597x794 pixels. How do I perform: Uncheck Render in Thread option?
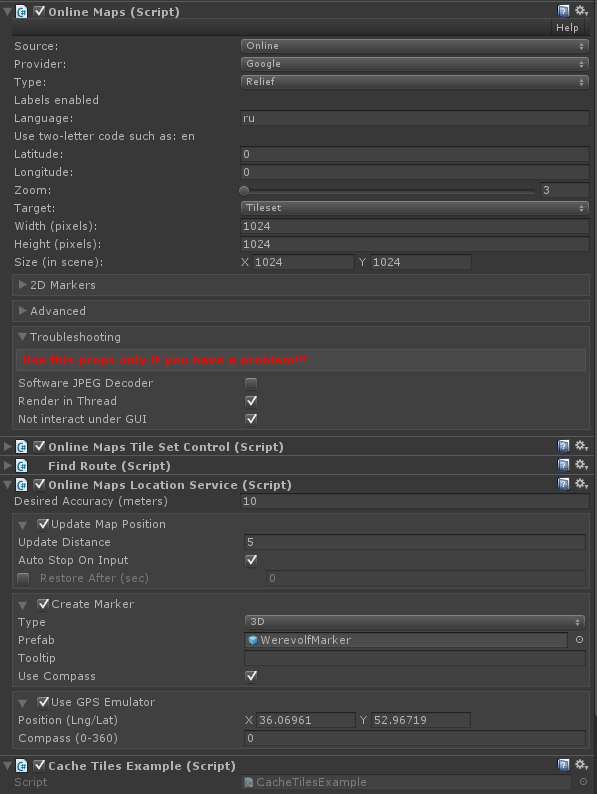pyautogui.click(x=251, y=401)
